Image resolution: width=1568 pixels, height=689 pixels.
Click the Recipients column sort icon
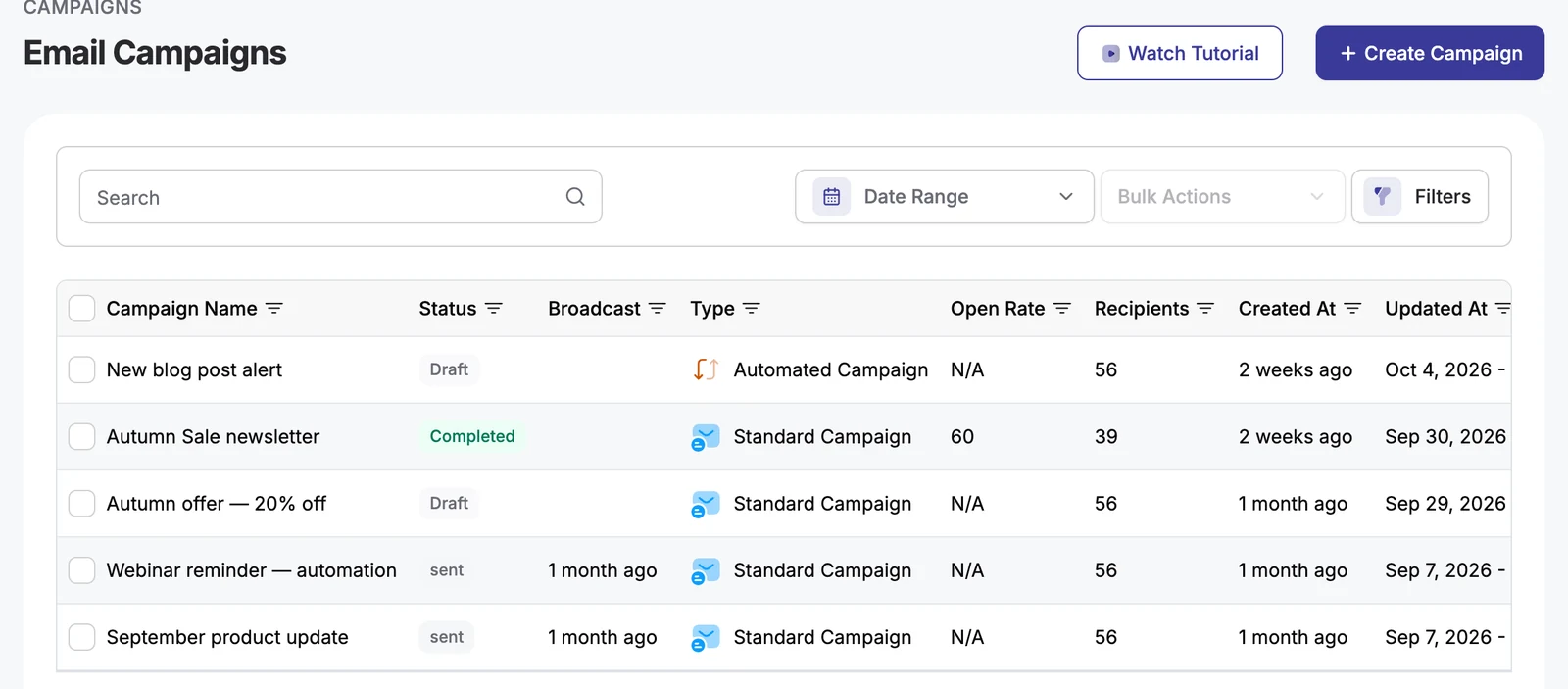point(1205,309)
